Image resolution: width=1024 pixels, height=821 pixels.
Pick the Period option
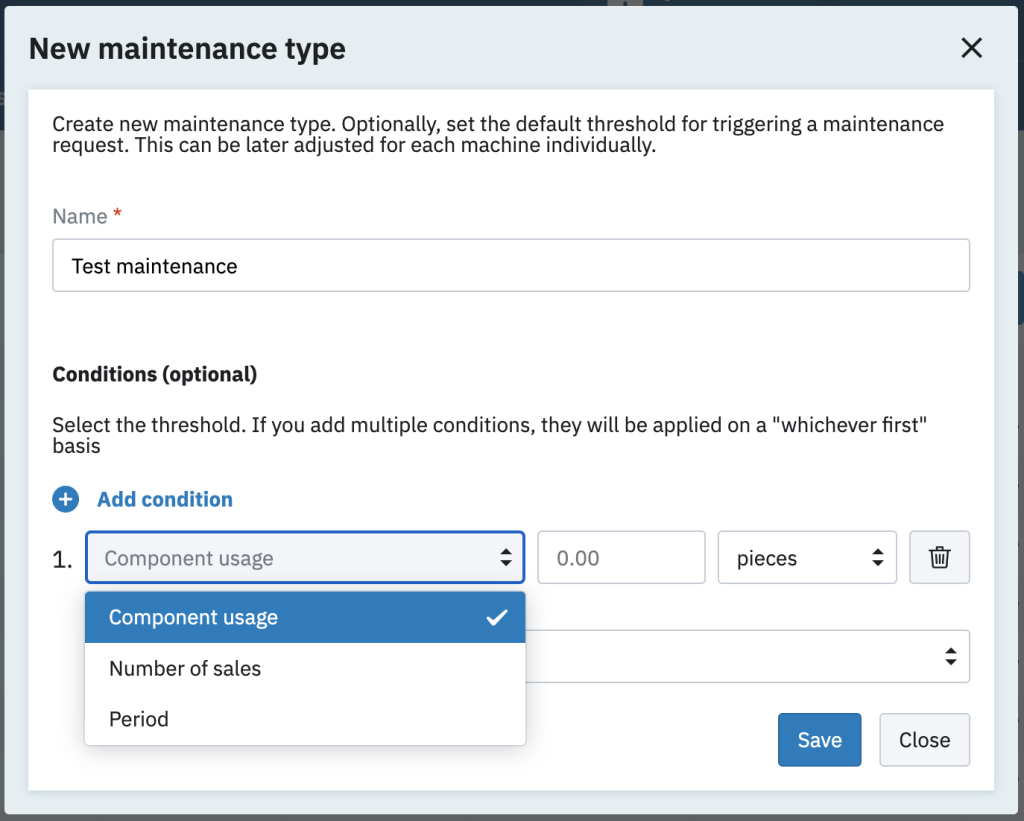point(139,719)
